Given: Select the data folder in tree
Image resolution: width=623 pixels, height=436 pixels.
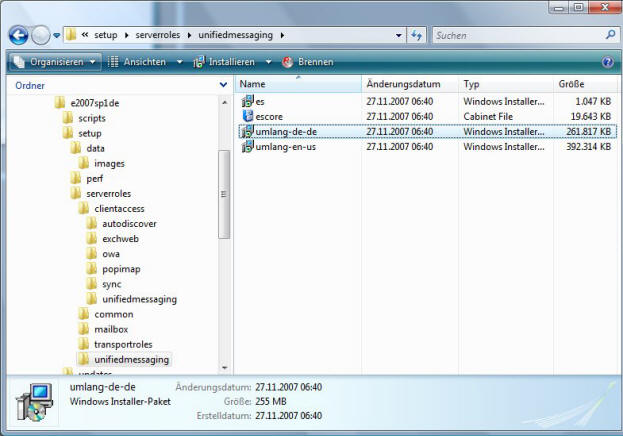Looking at the screenshot, I should (x=95, y=149).
